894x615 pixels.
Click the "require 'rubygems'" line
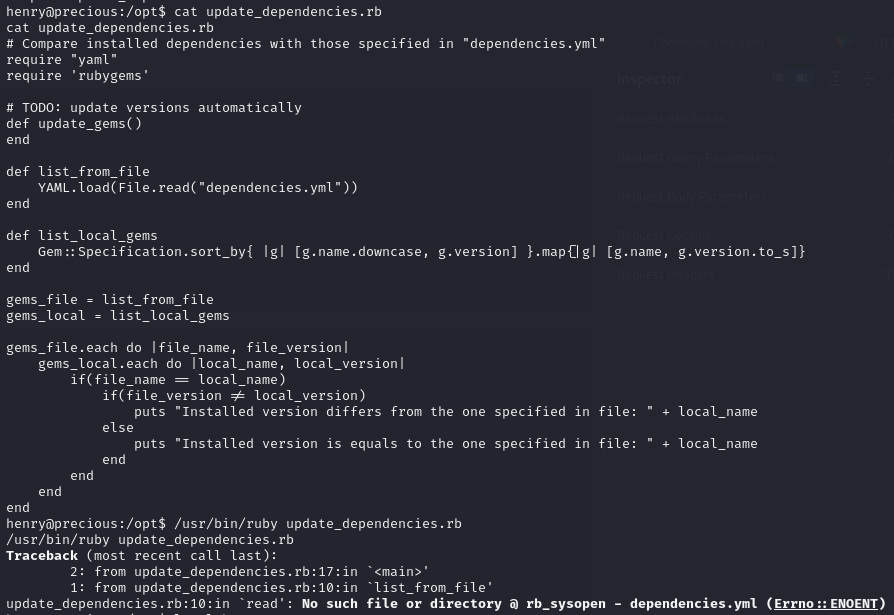[77, 75]
